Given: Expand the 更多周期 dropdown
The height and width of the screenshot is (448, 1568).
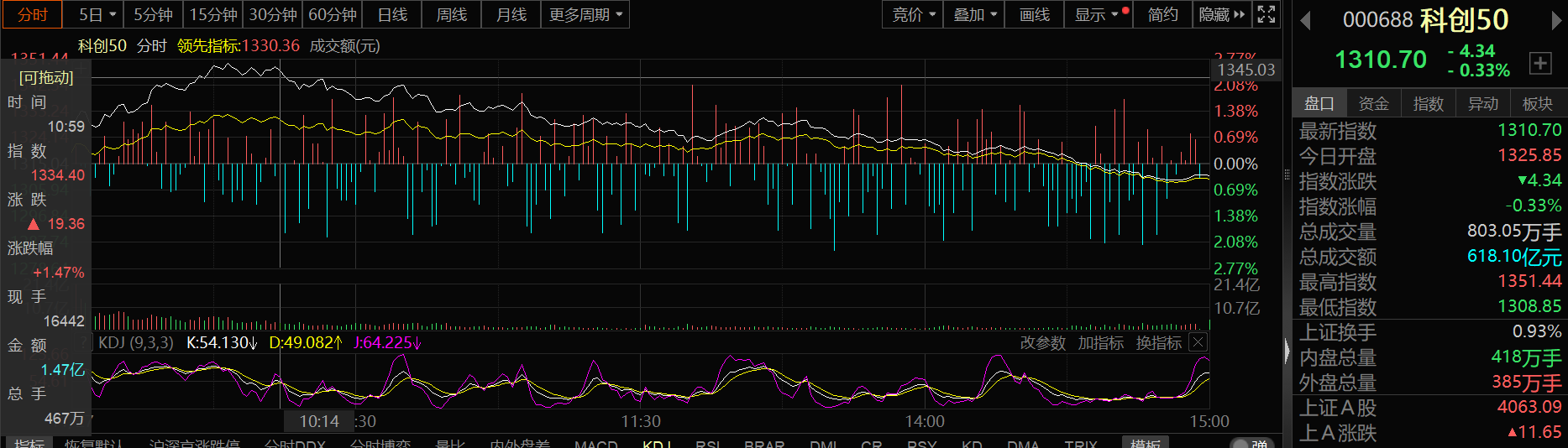Looking at the screenshot, I should pos(585,14).
